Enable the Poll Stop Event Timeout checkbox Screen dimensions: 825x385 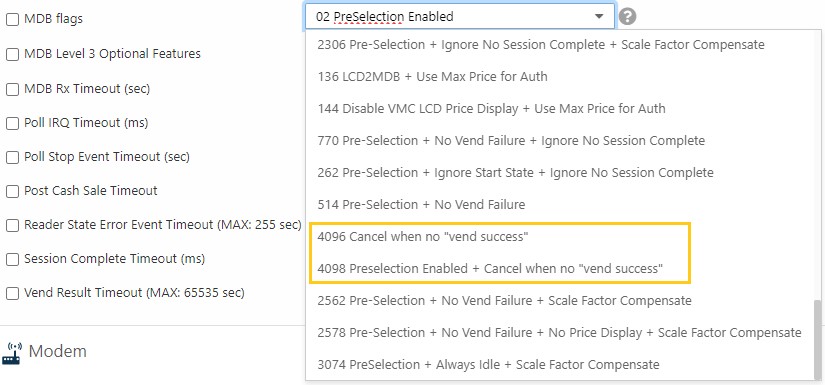(x=12, y=158)
